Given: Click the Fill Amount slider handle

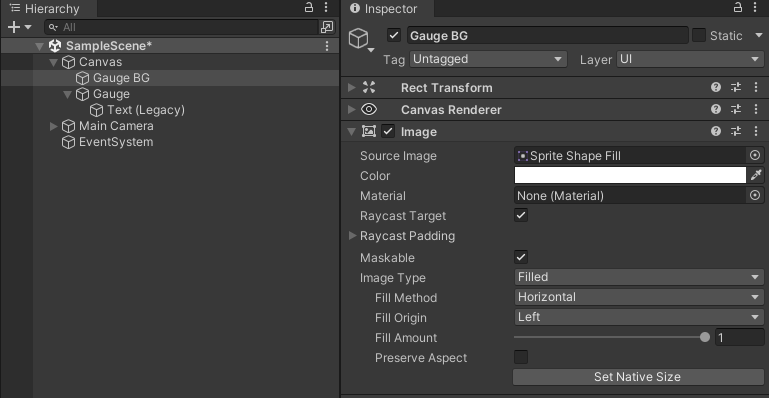Looking at the screenshot, I should tap(705, 337).
